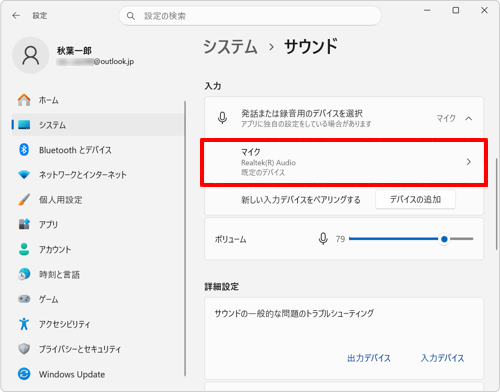Open ネットワークとインターネット settings

click(98, 174)
